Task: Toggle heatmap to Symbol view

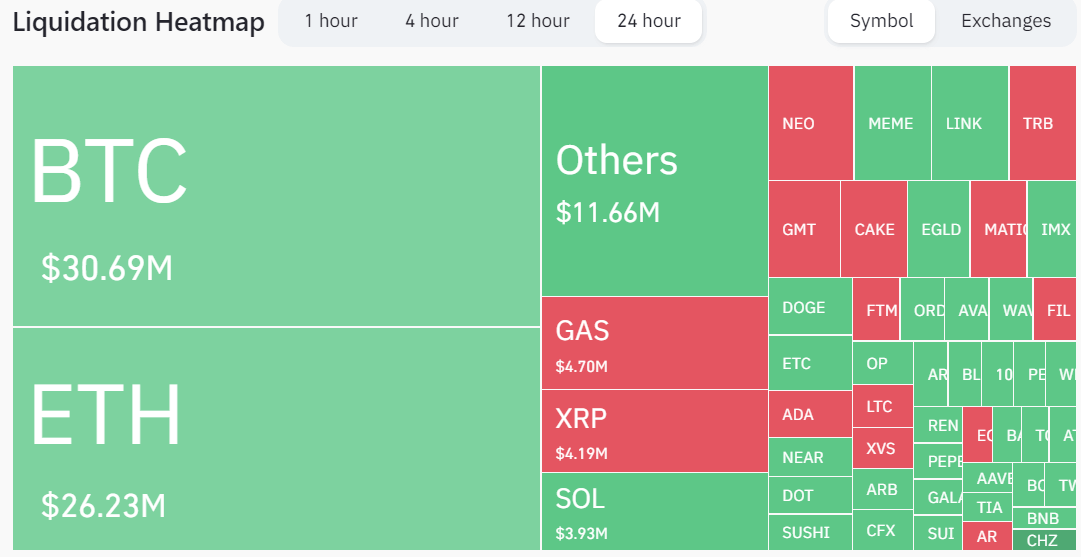Action: pos(881,21)
